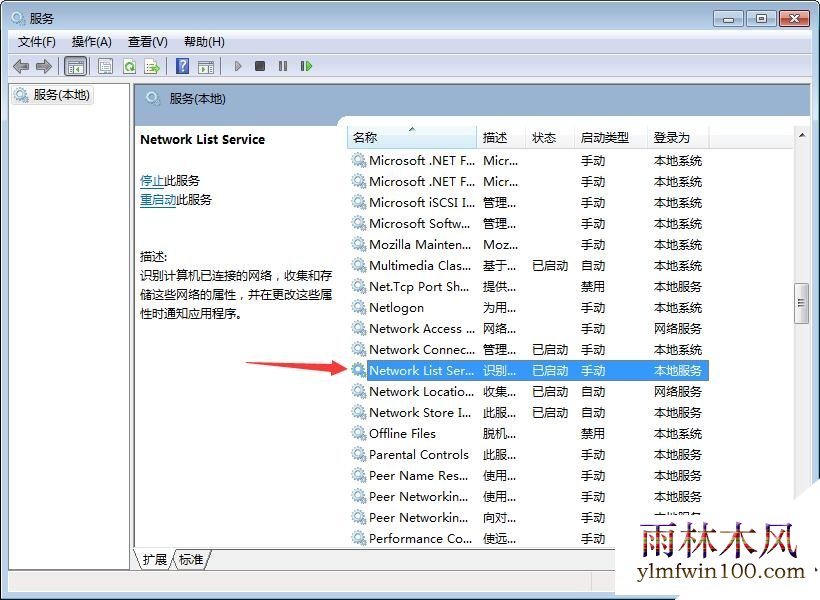
Task: Sort by the 描述 column header
Action: tap(501, 138)
